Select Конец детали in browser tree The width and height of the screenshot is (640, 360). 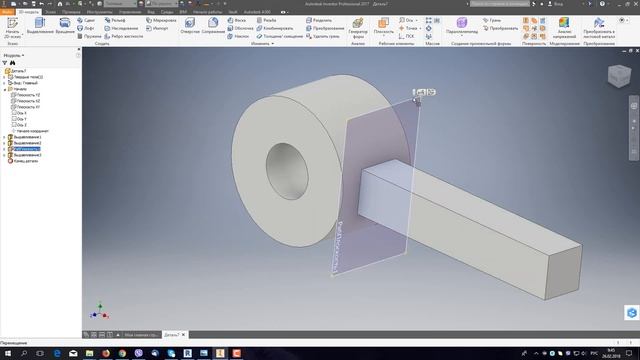tap(23, 161)
